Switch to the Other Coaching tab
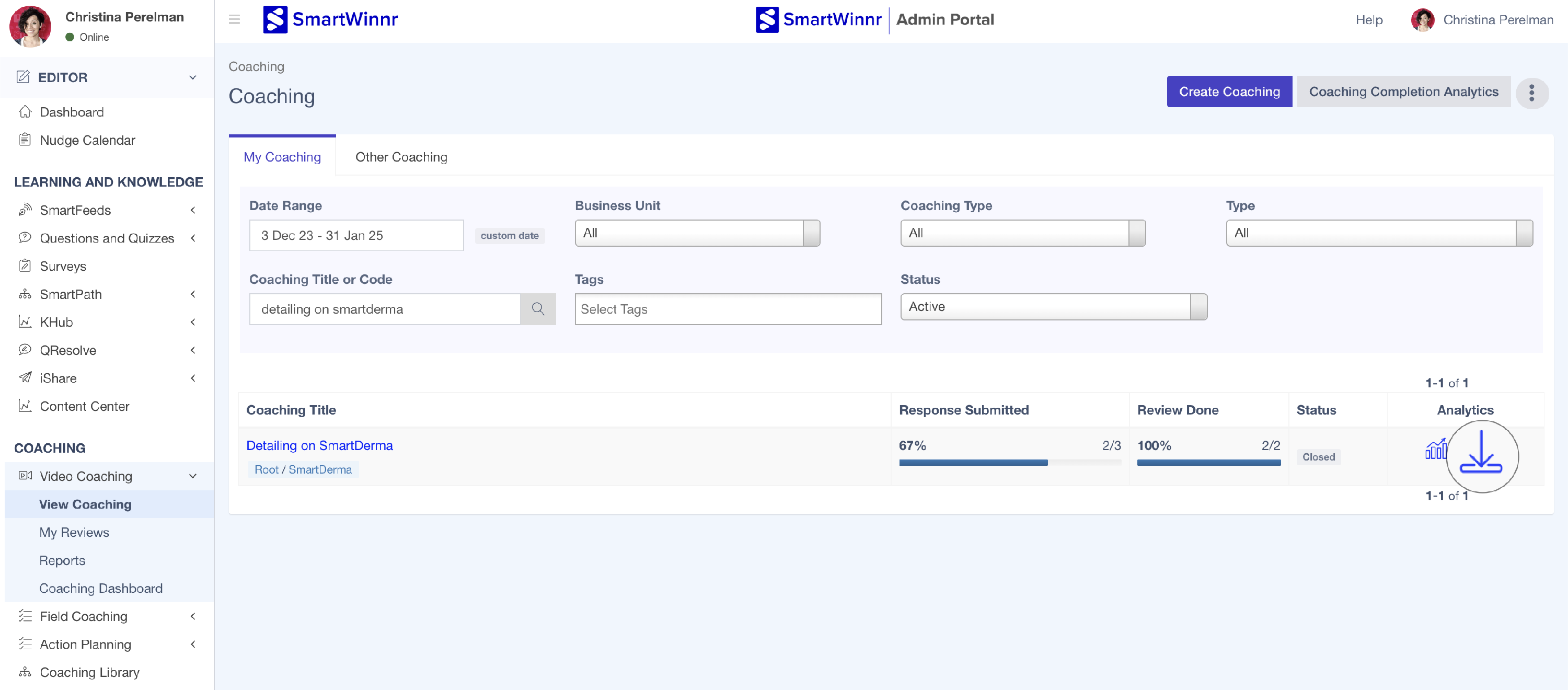This screenshot has width=1568, height=690. 401,157
